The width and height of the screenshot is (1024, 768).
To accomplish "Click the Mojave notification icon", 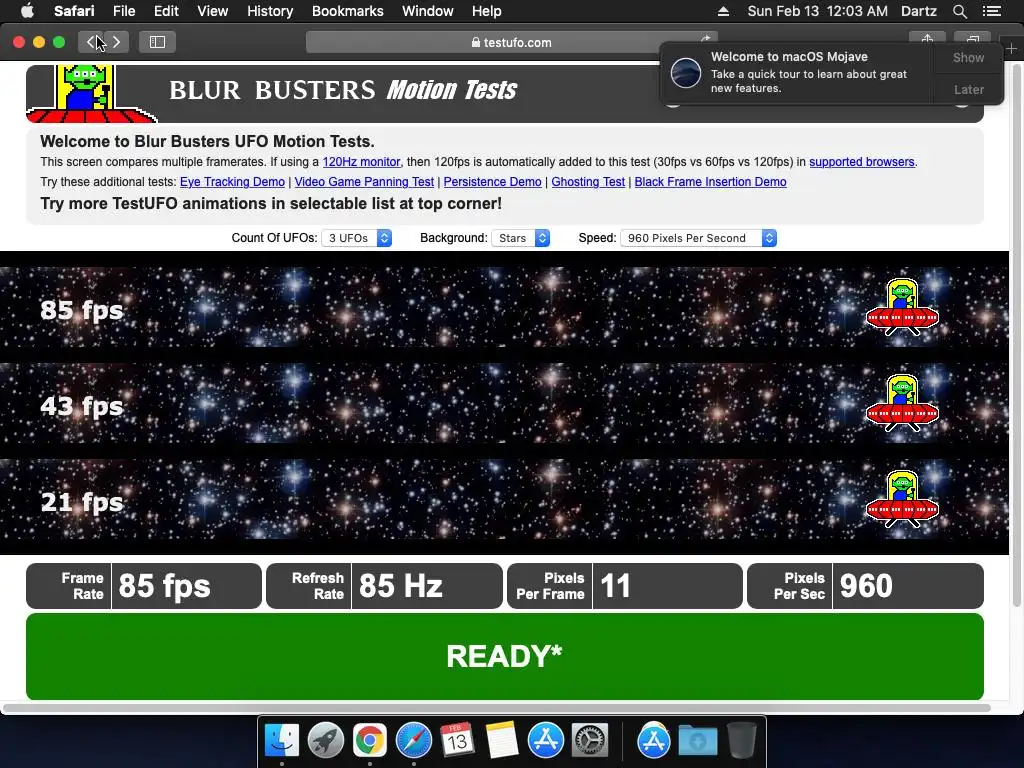I will pos(686,72).
